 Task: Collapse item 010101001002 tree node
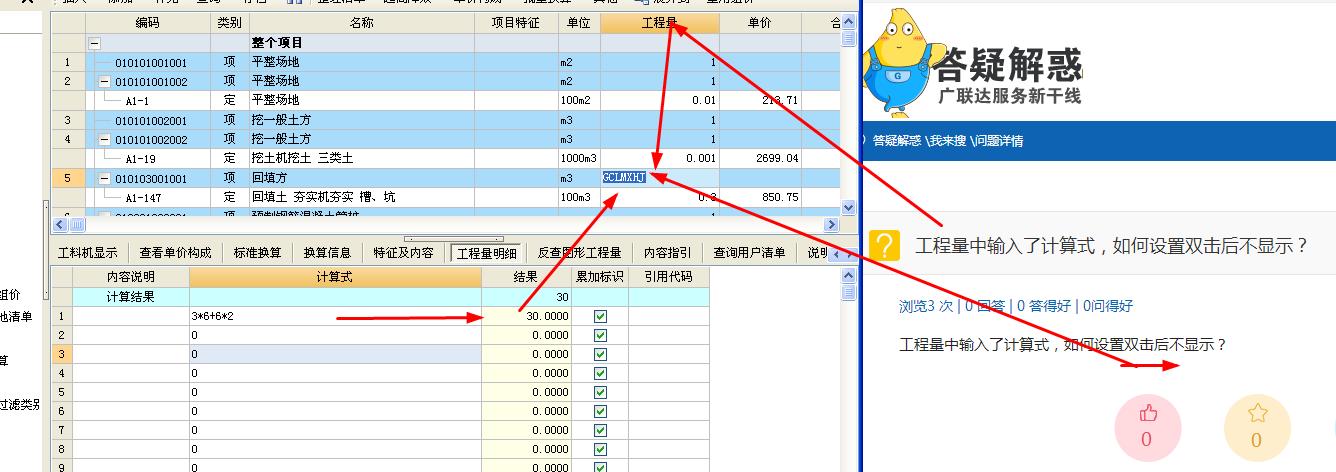coord(105,81)
